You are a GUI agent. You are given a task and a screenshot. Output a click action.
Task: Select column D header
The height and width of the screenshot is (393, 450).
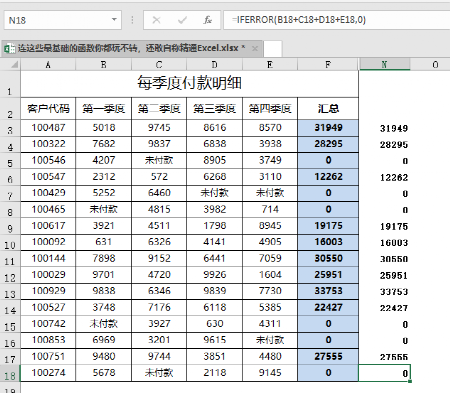[214, 65]
